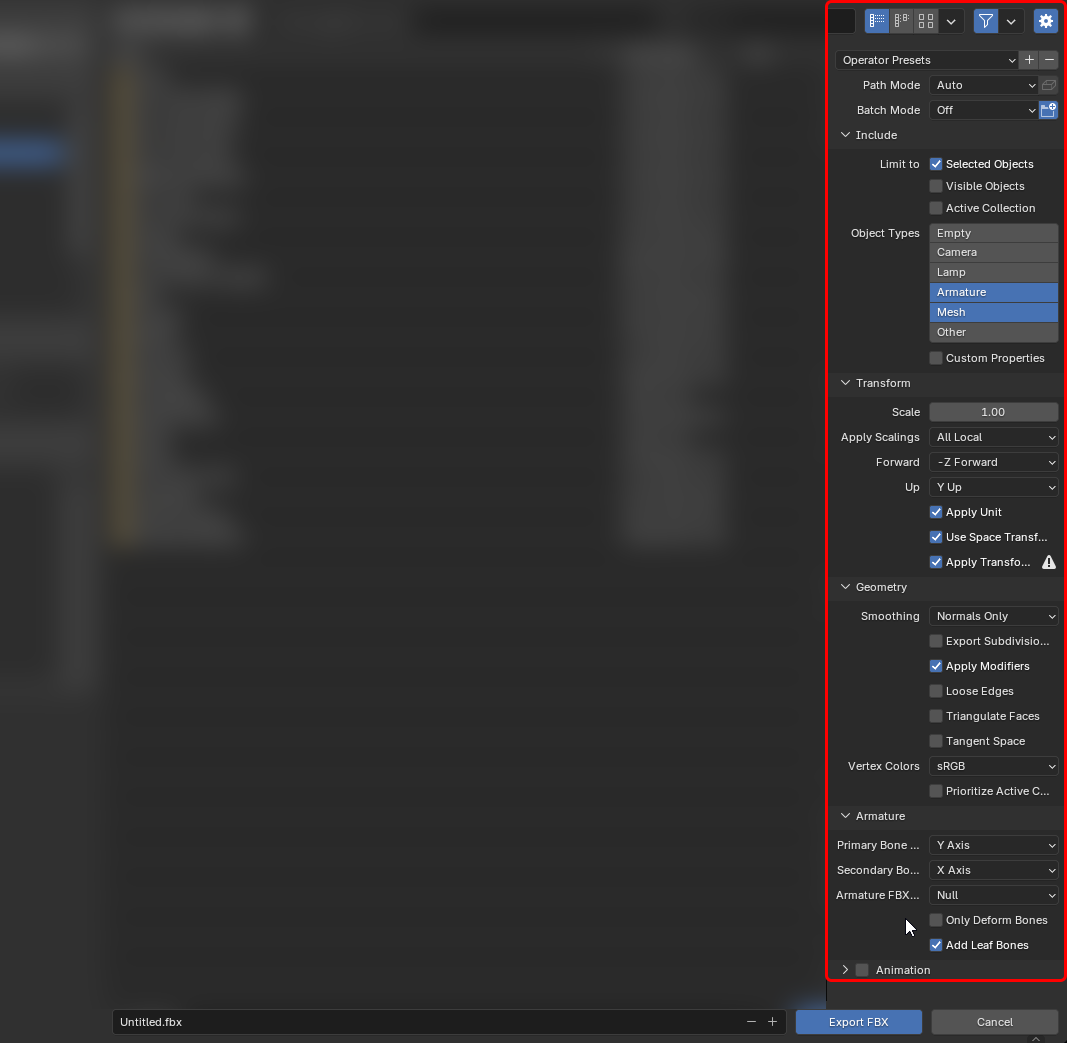
Task: Enable Loose Edges checkbox
Action: pyautogui.click(x=936, y=691)
